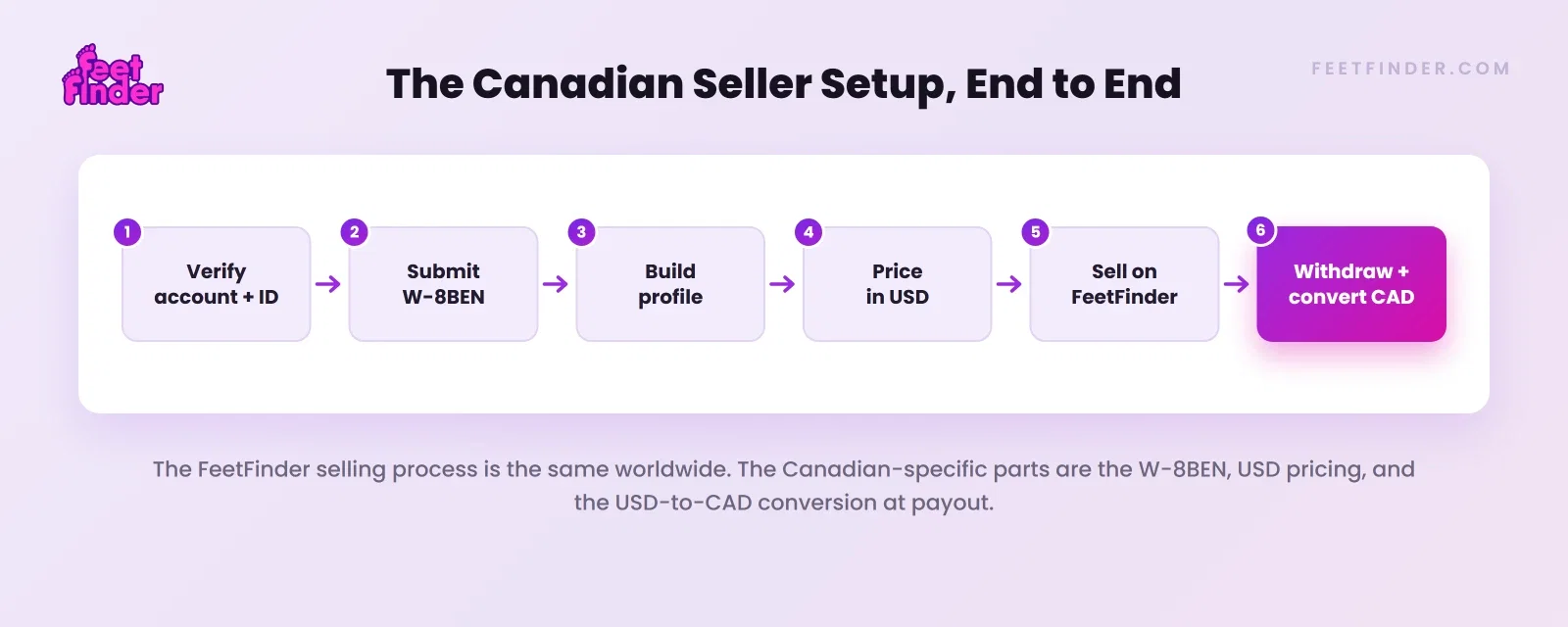Click the FEETFINDER.COM text link

[x=1411, y=69]
